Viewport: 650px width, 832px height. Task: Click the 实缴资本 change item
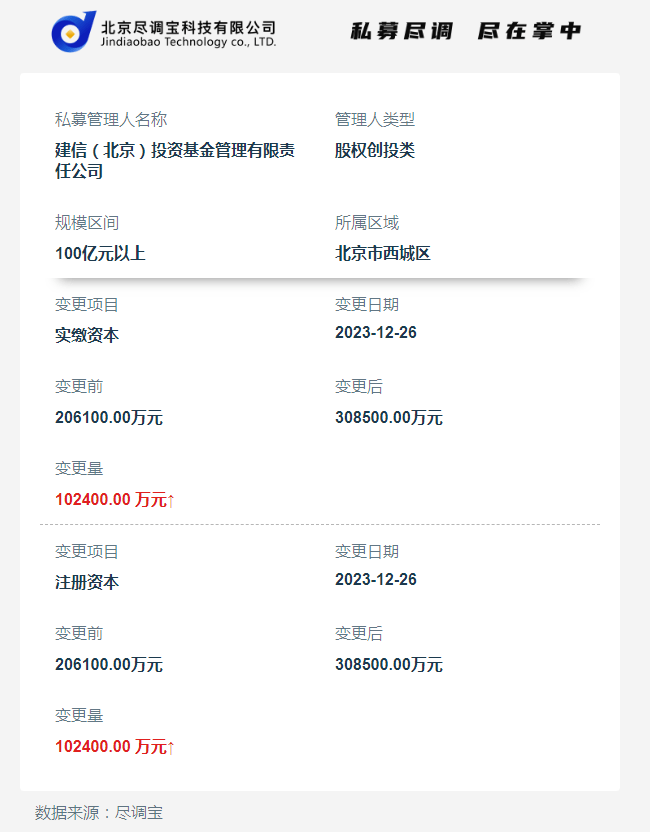(x=87, y=335)
